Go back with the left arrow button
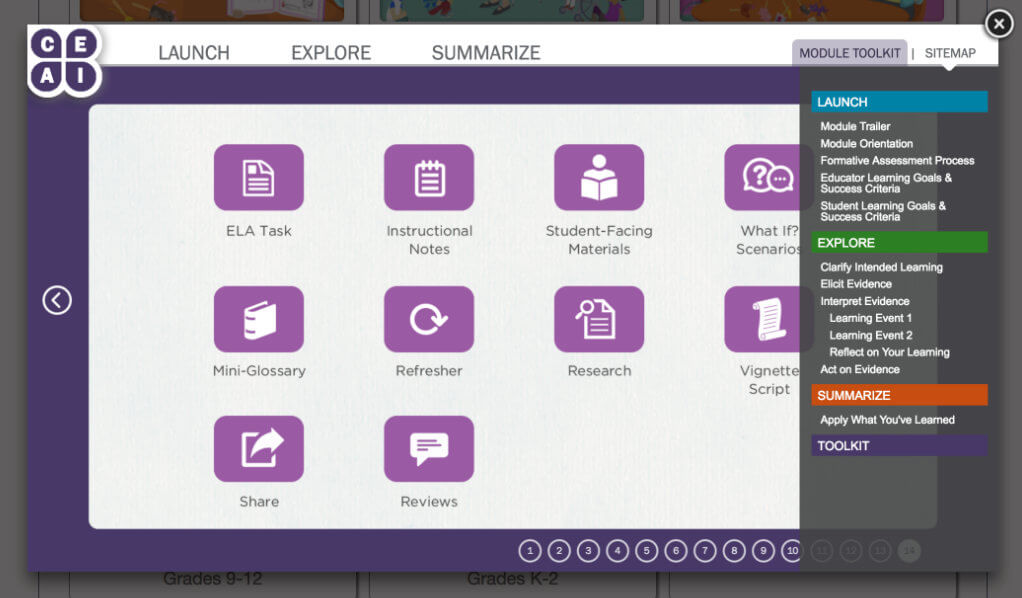The height and width of the screenshot is (598, 1022). [x=57, y=300]
